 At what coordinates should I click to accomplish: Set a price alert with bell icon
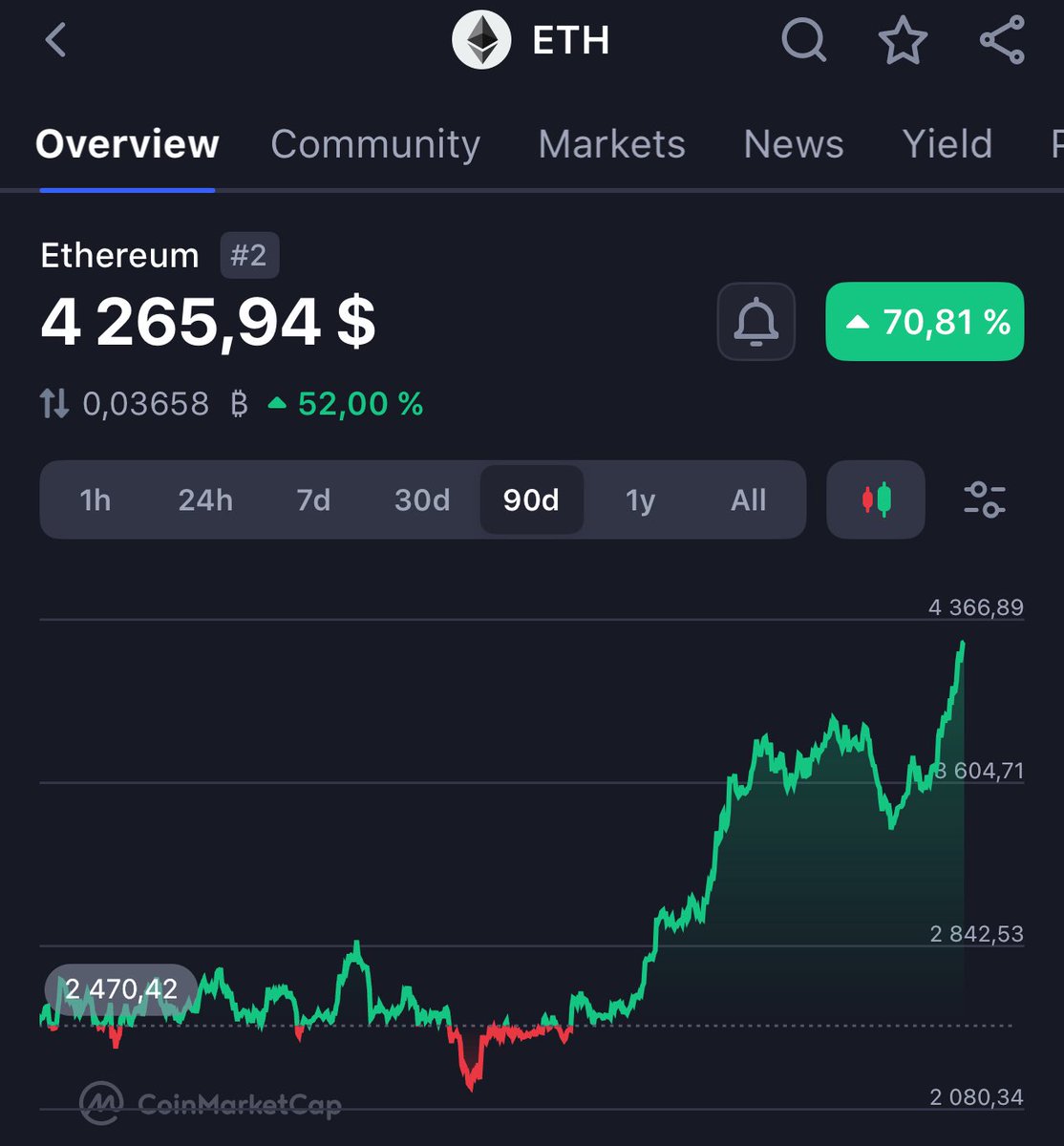756,322
